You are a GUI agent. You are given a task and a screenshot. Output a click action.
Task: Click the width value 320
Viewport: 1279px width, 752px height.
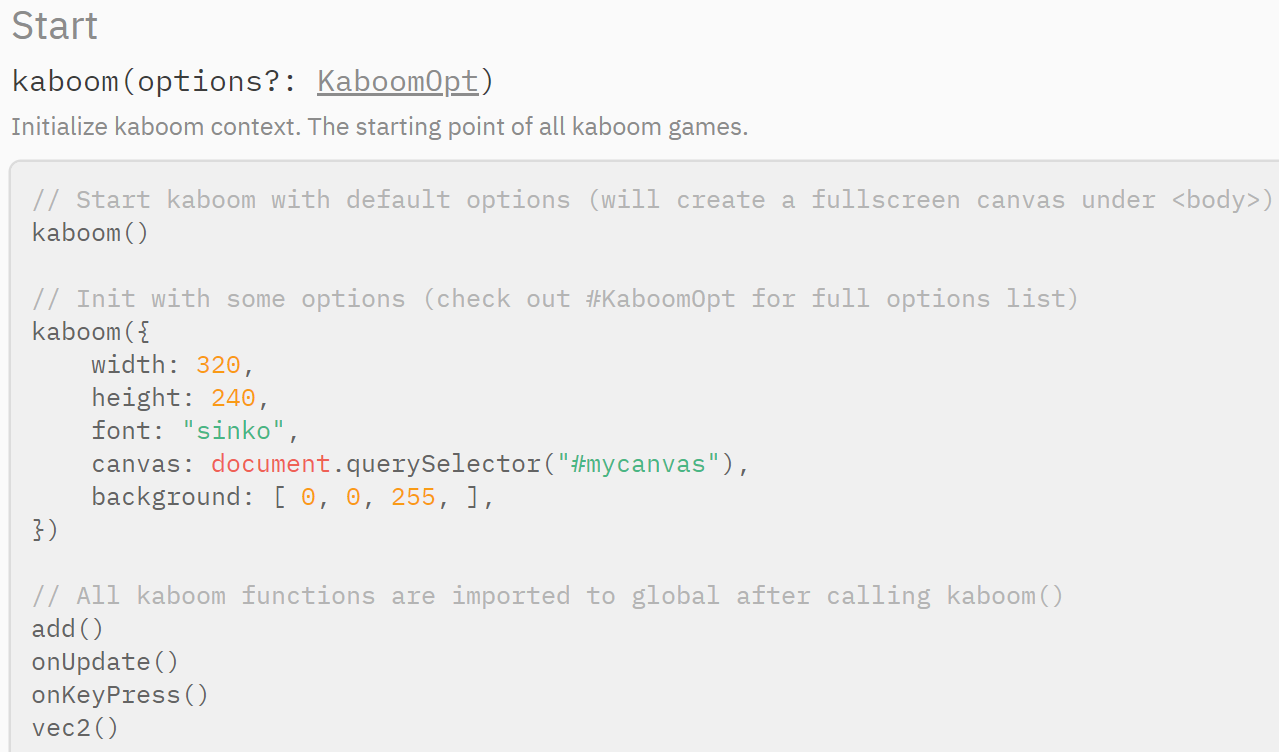(218, 364)
